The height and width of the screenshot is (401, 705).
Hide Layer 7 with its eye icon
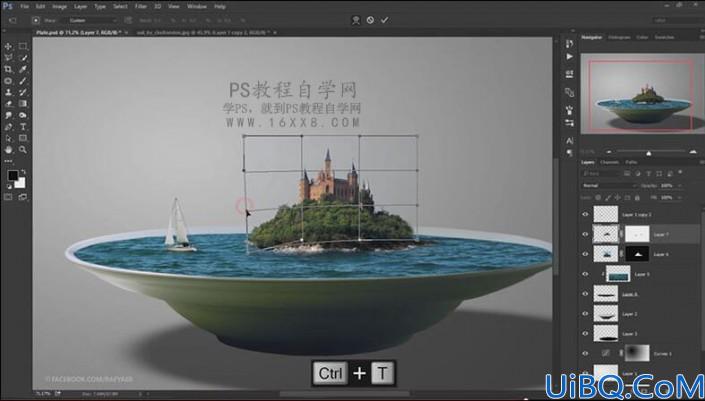pyautogui.click(x=585, y=234)
